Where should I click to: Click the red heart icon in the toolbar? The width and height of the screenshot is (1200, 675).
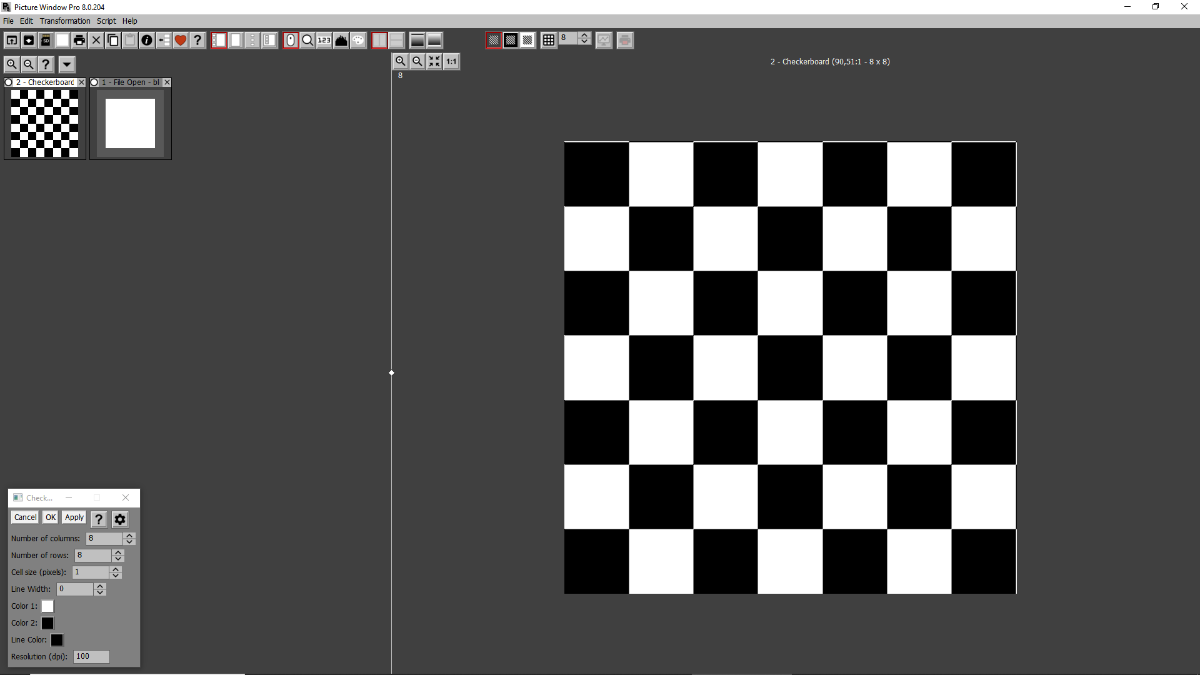tap(181, 40)
